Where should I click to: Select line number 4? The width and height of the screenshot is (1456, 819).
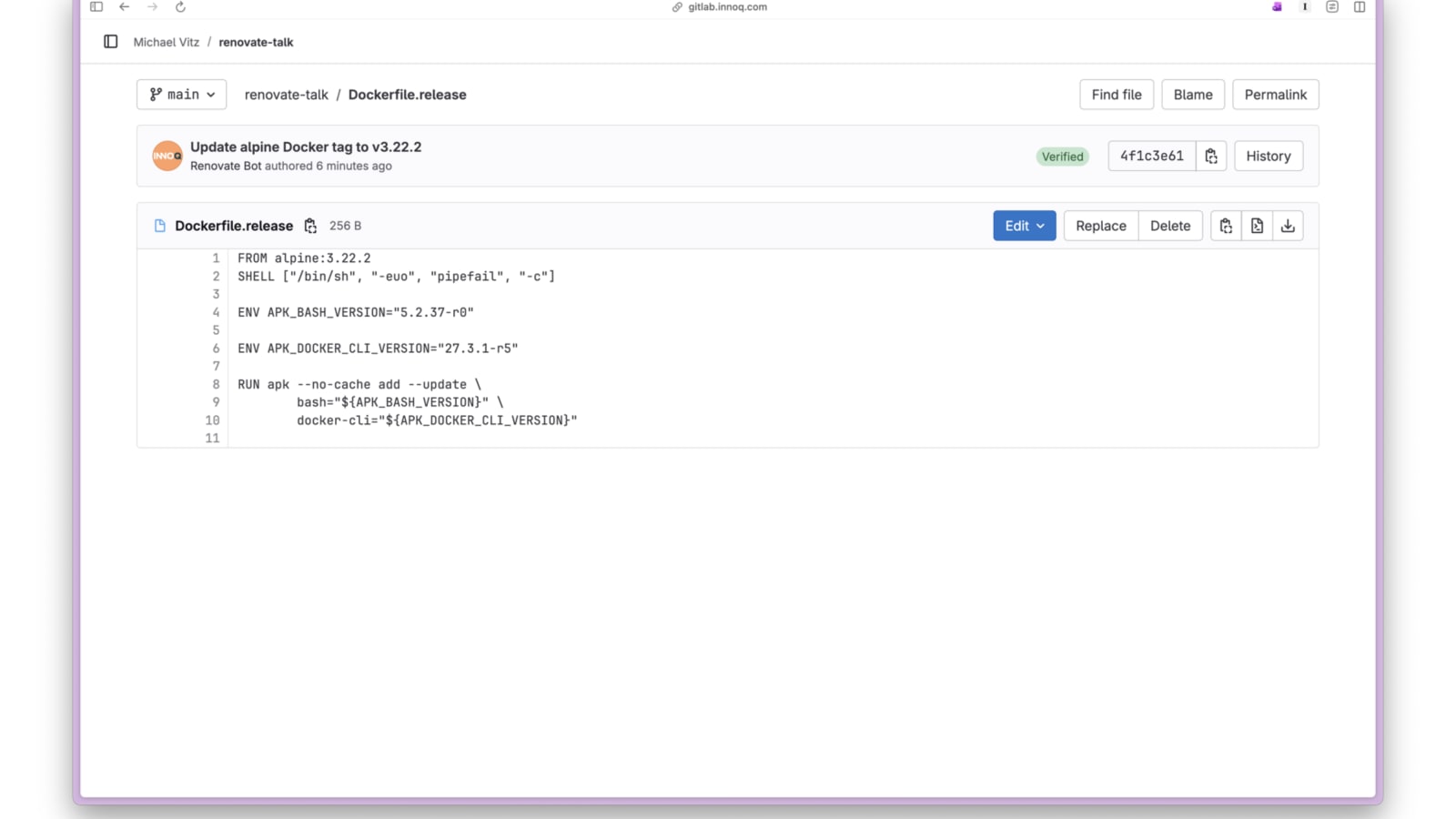pos(216,312)
